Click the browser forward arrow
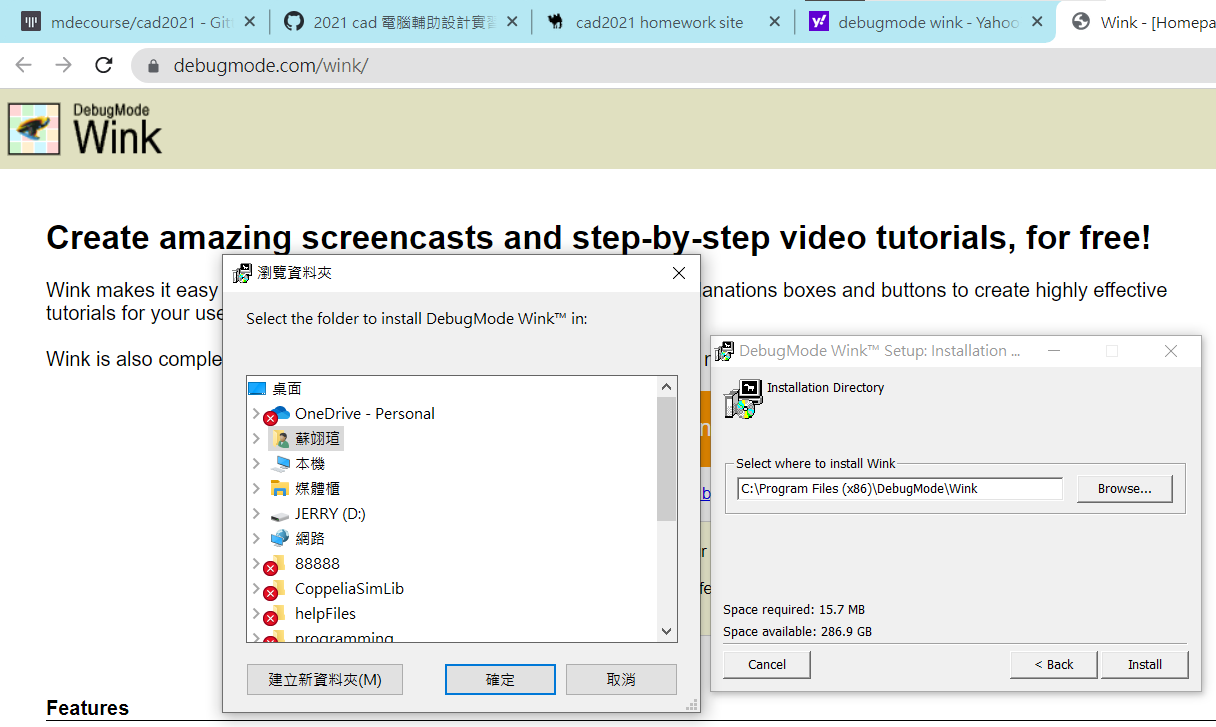 pyautogui.click(x=63, y=66)
